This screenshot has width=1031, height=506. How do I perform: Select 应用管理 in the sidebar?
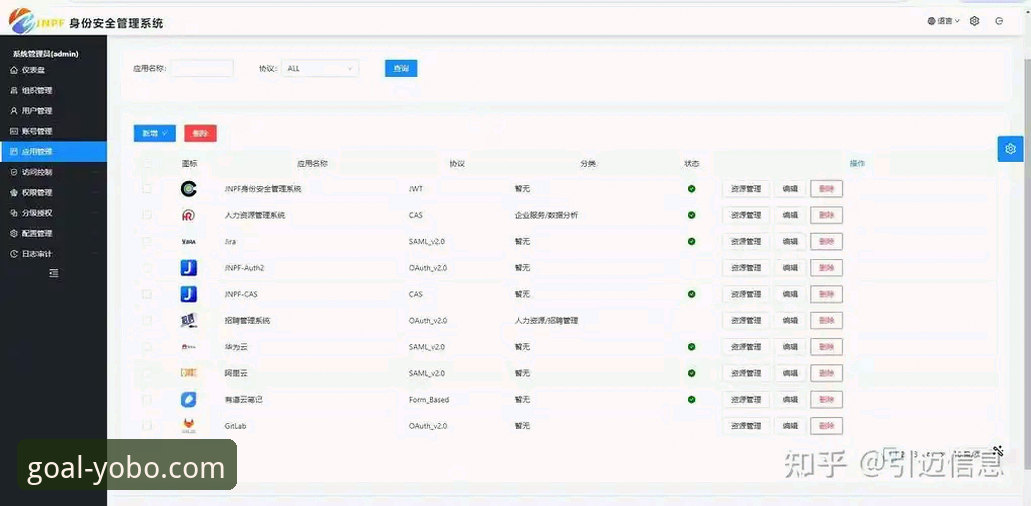[53, 151]
